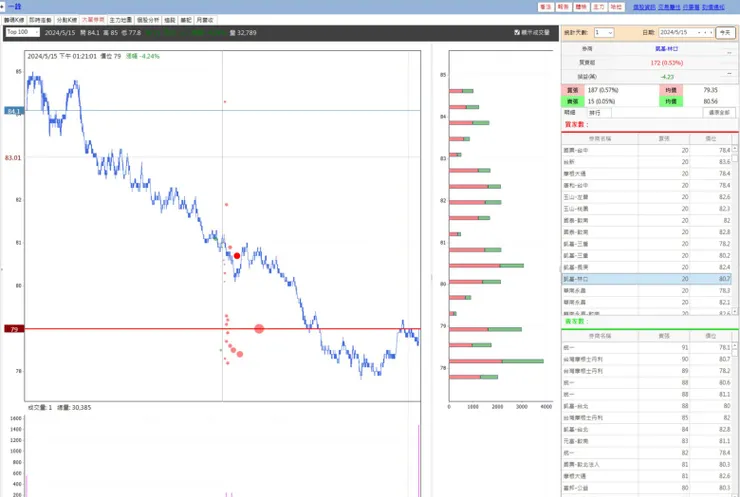The image size is (740, 497).
Task: Select seller row with 90 lots
Action: click(x=647, y=359)
